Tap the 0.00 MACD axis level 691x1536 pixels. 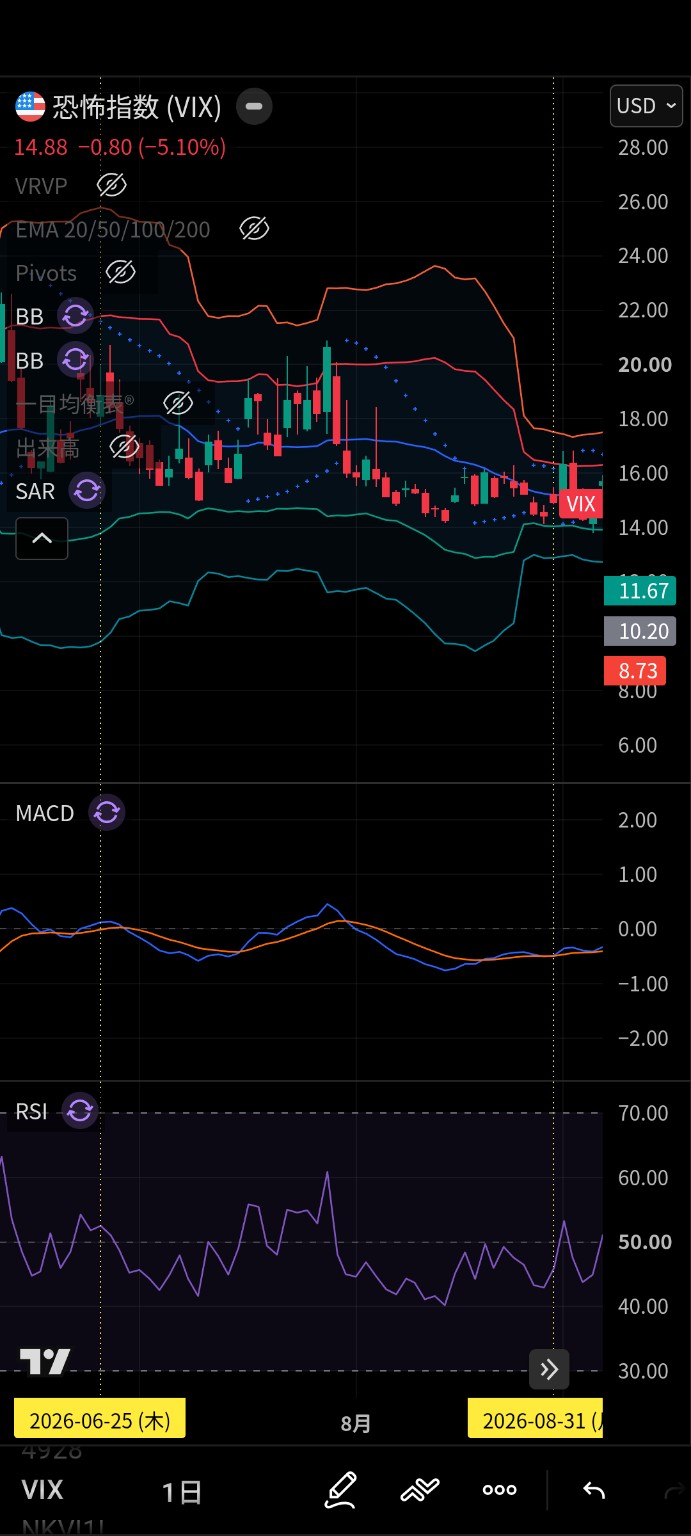click(x=637, y=928)
